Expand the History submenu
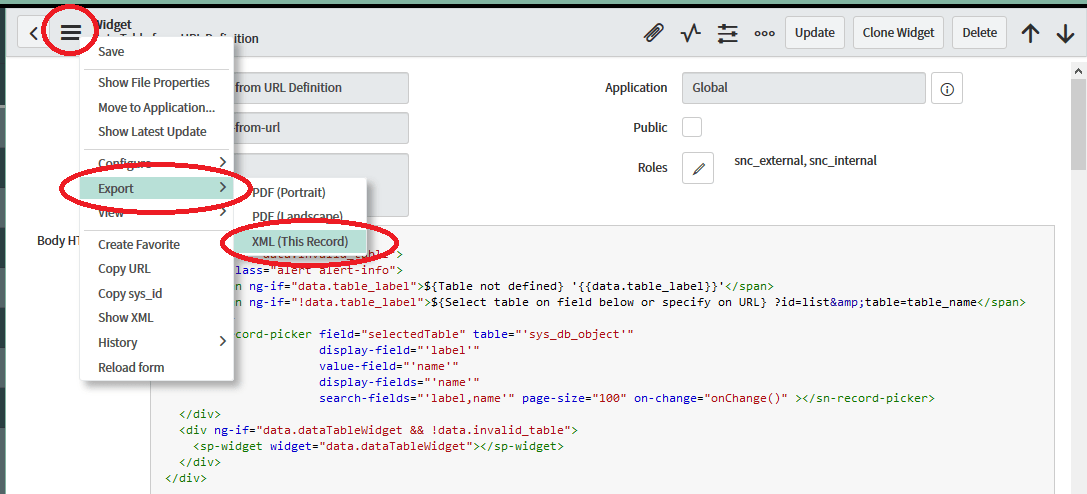 tap(160, 342)
